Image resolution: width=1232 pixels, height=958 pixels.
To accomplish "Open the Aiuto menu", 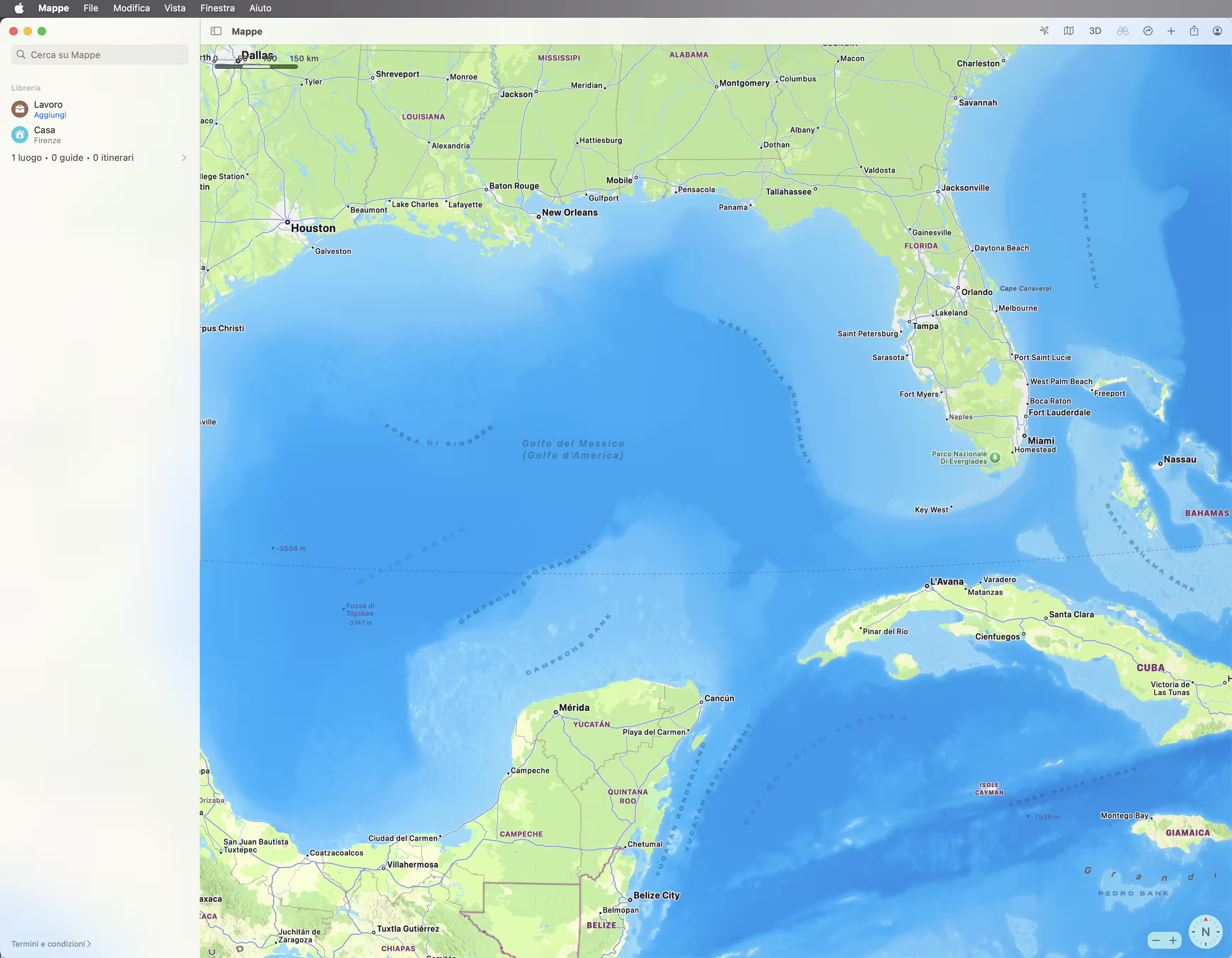I will [x=260, y=8].
